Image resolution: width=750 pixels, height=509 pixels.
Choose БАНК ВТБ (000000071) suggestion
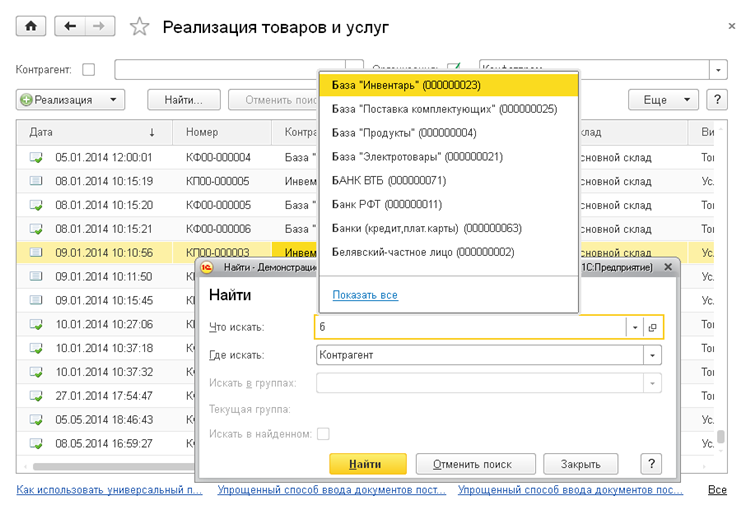tap(449, 181)
